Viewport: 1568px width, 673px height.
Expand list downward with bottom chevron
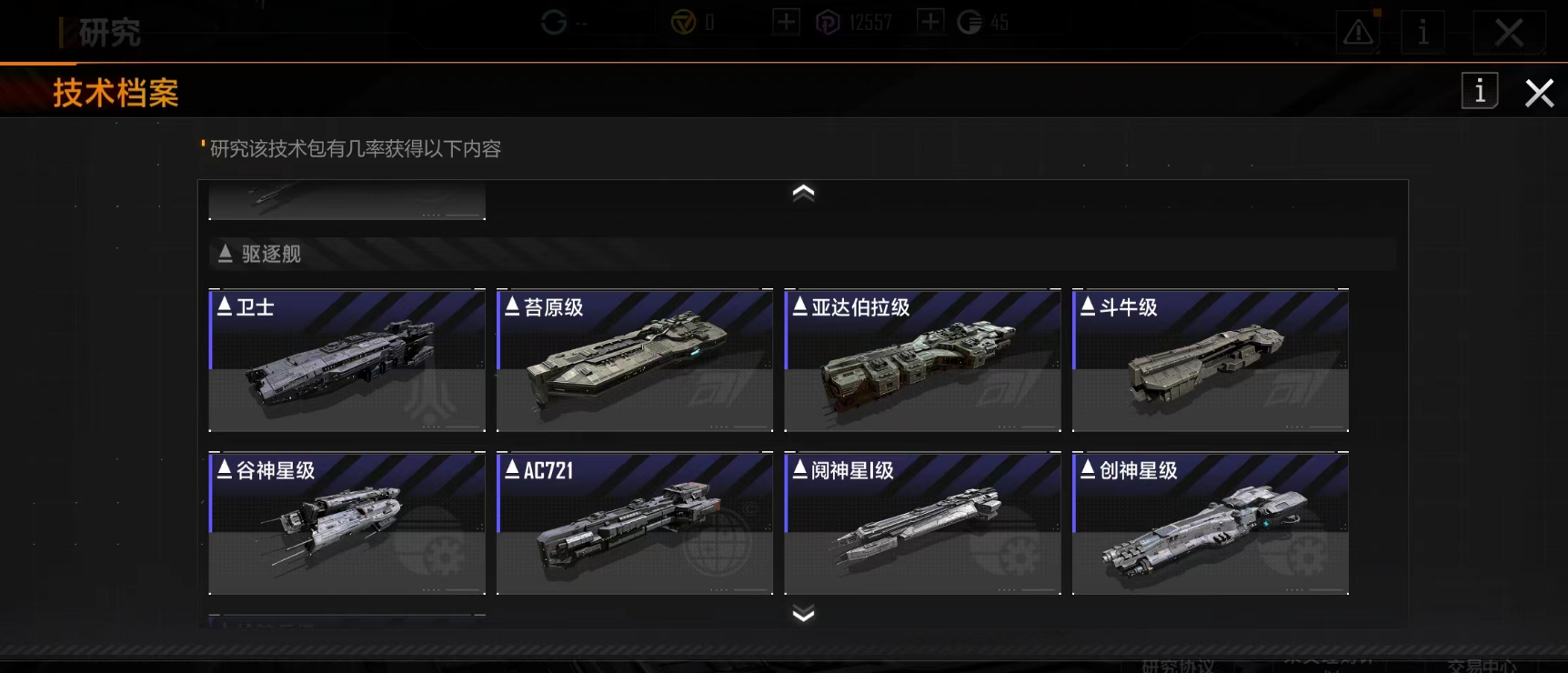coord(803,614)
